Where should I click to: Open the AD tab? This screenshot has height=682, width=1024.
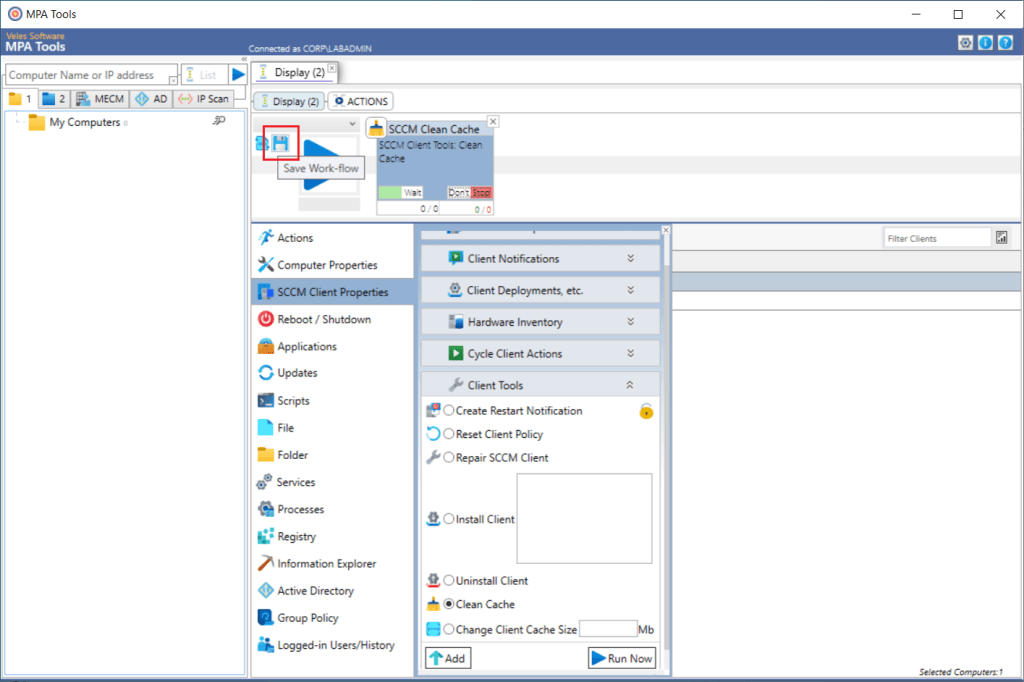tap(152, 99)
